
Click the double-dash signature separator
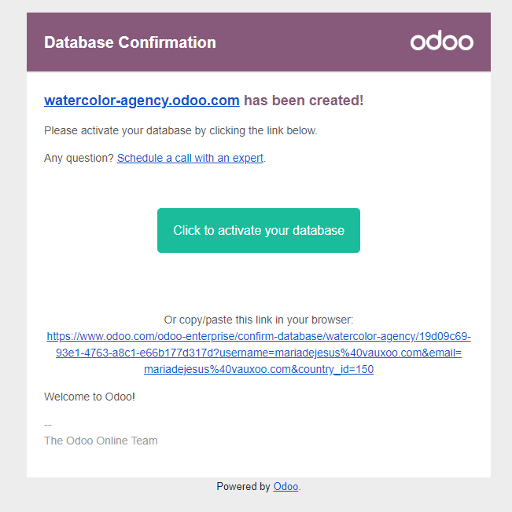pos(48,425)
